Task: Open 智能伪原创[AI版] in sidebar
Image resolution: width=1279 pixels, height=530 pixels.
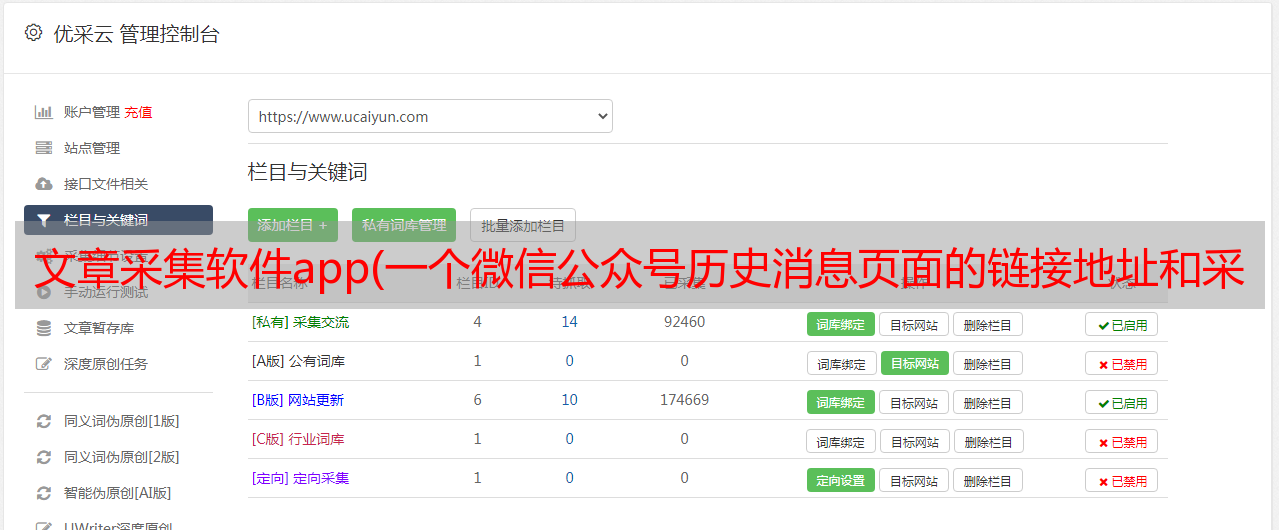Action: (x=118, y=493)
